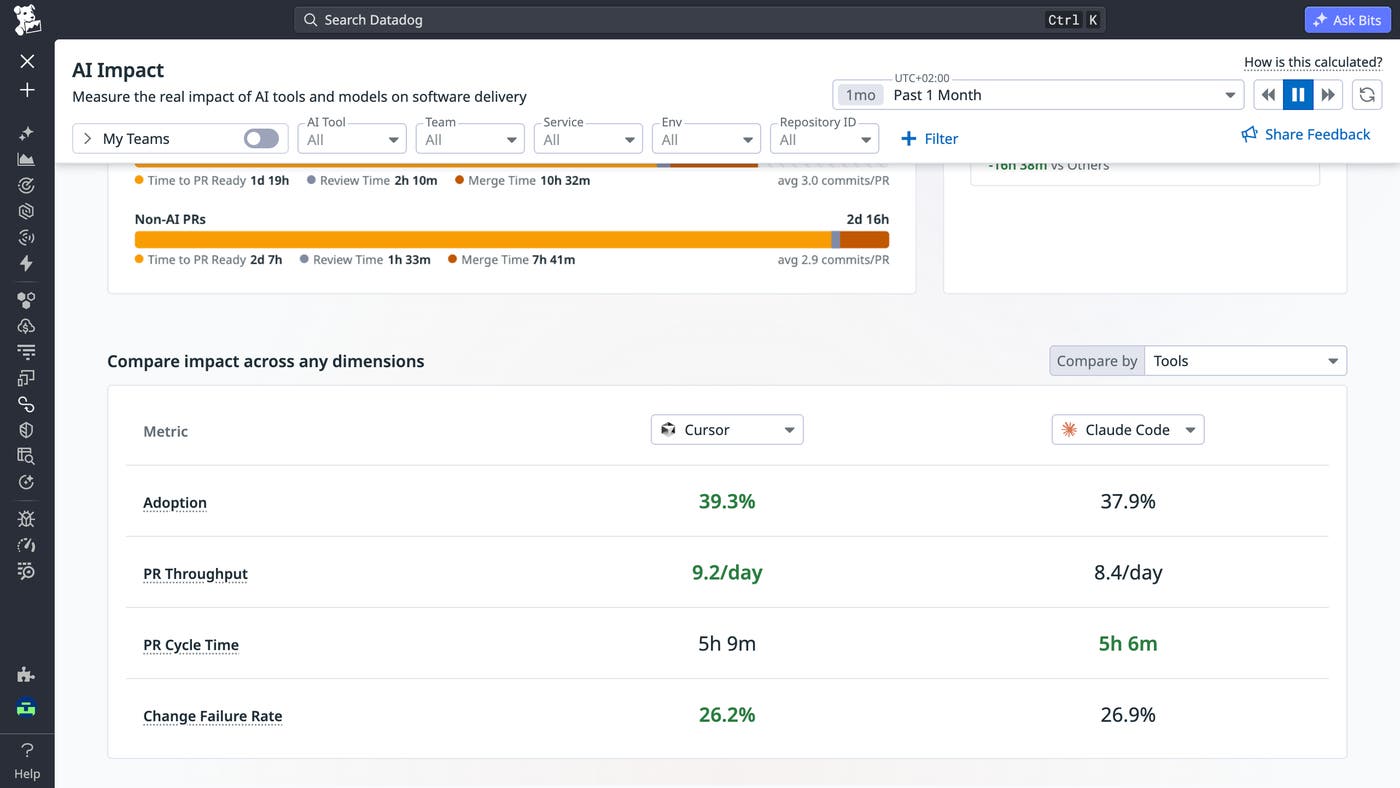Change the Cursor tool column selector
This screenshot has height=788, width=1400.
727,430
